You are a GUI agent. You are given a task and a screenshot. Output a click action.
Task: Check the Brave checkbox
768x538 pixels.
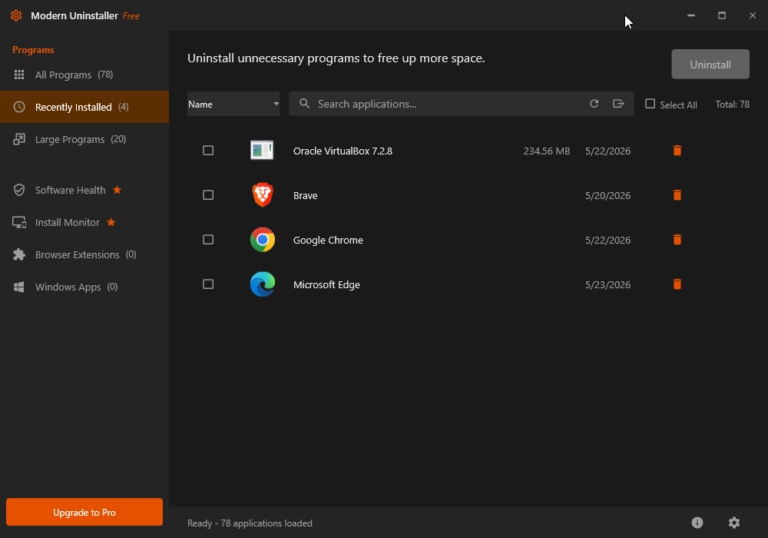(208, 195)
